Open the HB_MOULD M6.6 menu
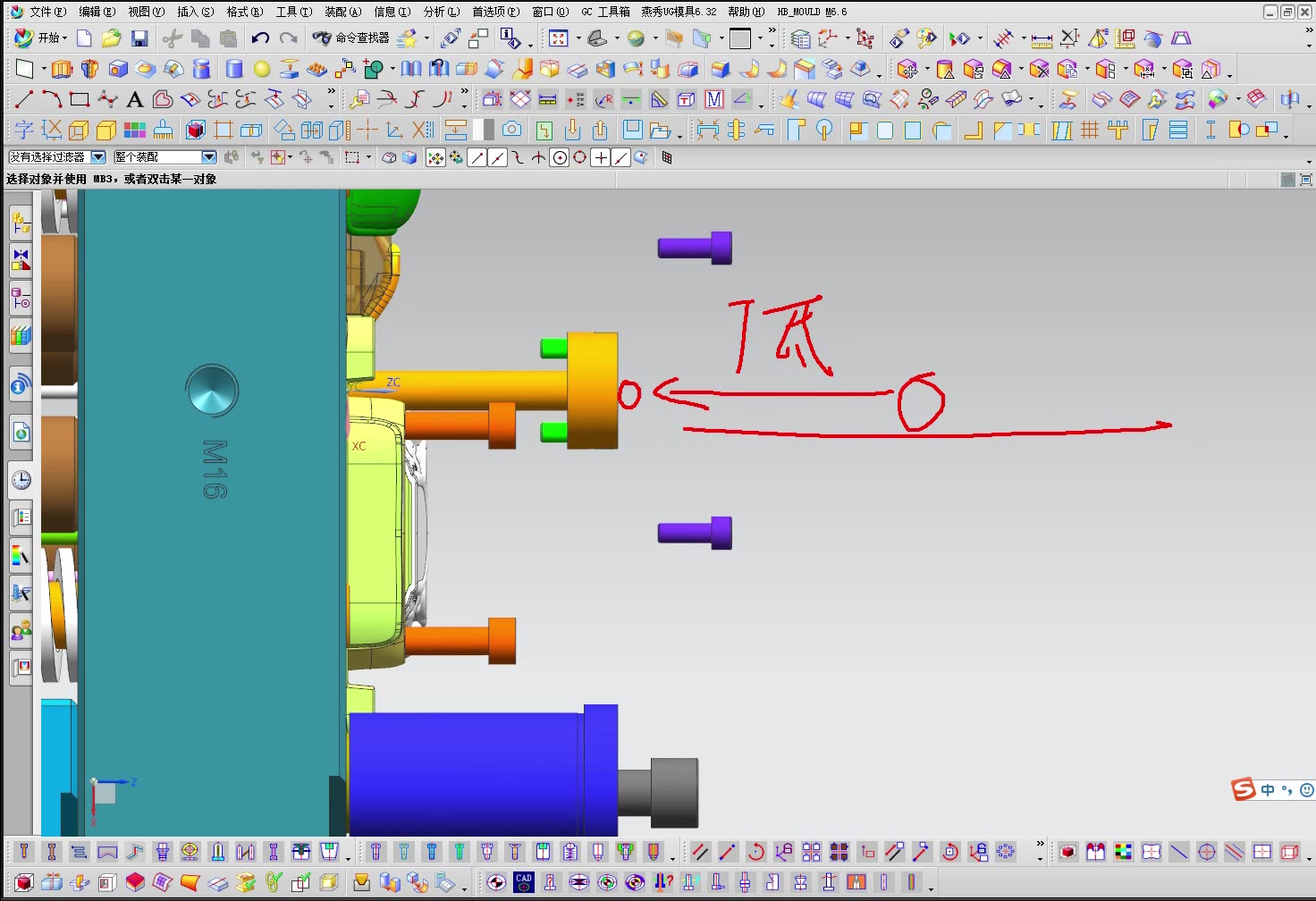Viewport: 1316px width, 901px height. [812, 12]
